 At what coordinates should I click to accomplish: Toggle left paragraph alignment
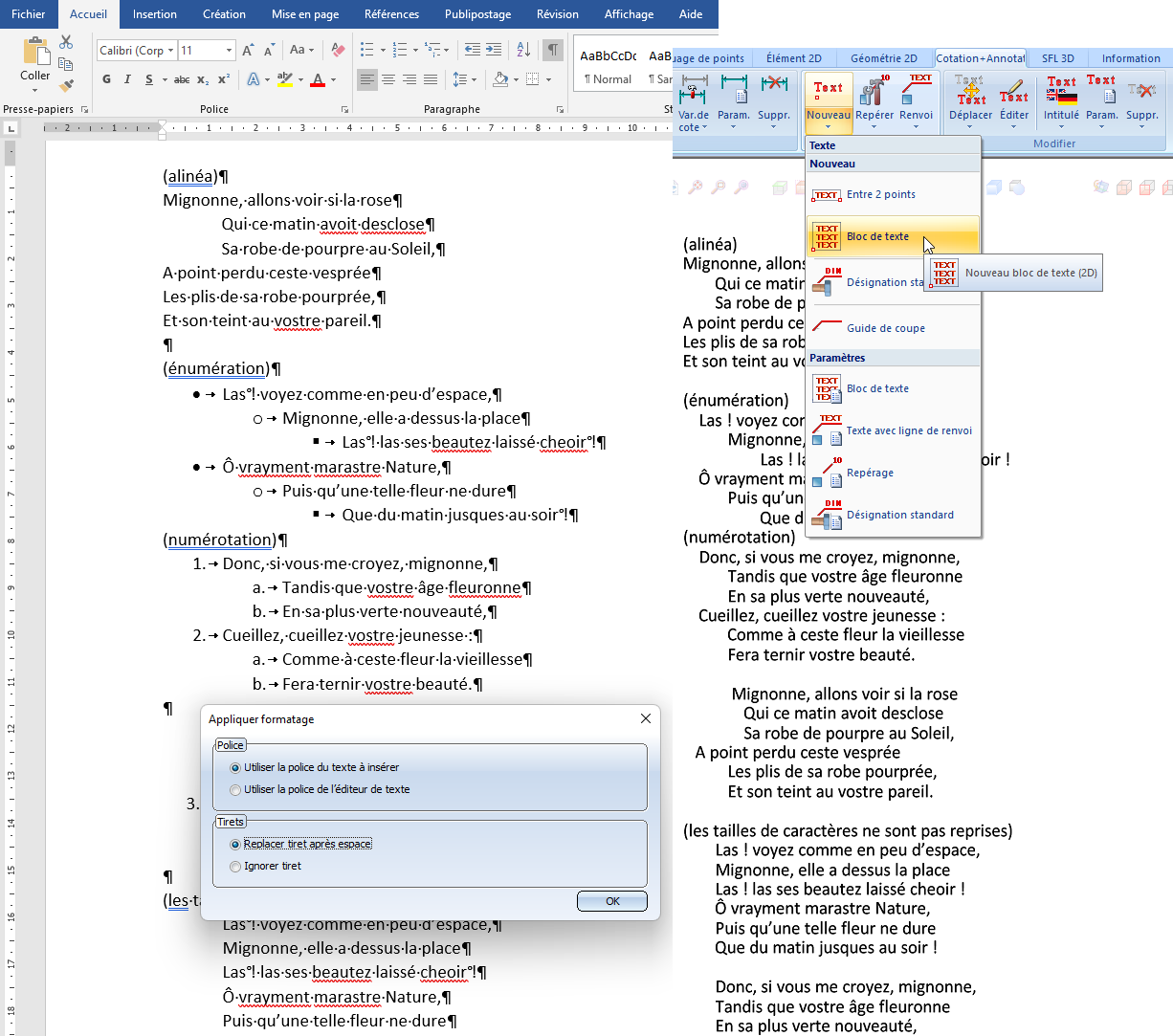click(x=367, y=79)
